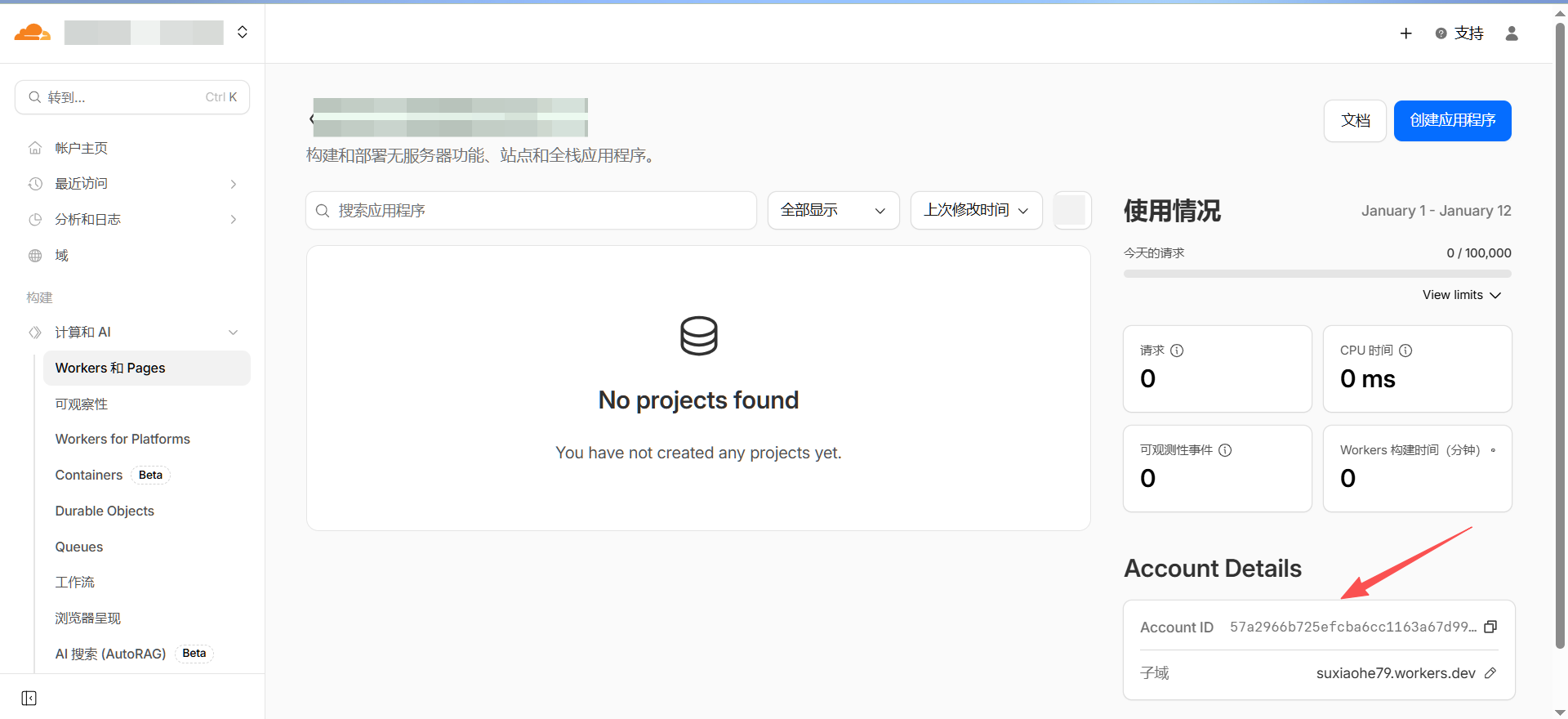Screen dimensions: 1568x719
Task: Collapse the 计算和 AI sidebar section
Action: [x=233, y=333]
